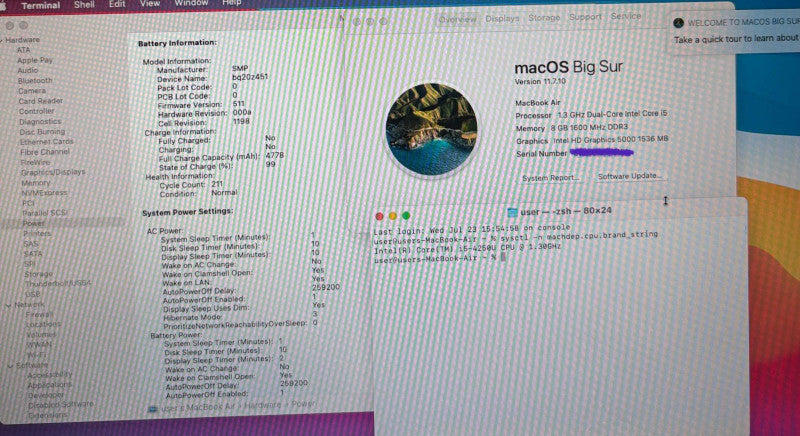Image resolution: width=800 pixels, height=436 pixels.
Task: Select Disabled Software in the sidebar
Action: (61, 404)
